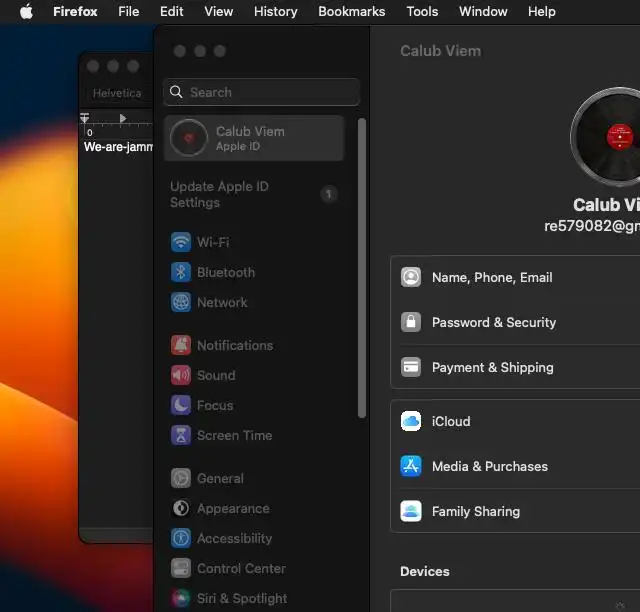640x612 pixels.
Task: Open the iCloud row
Action: pyautogui.click(x=515, y=421)
